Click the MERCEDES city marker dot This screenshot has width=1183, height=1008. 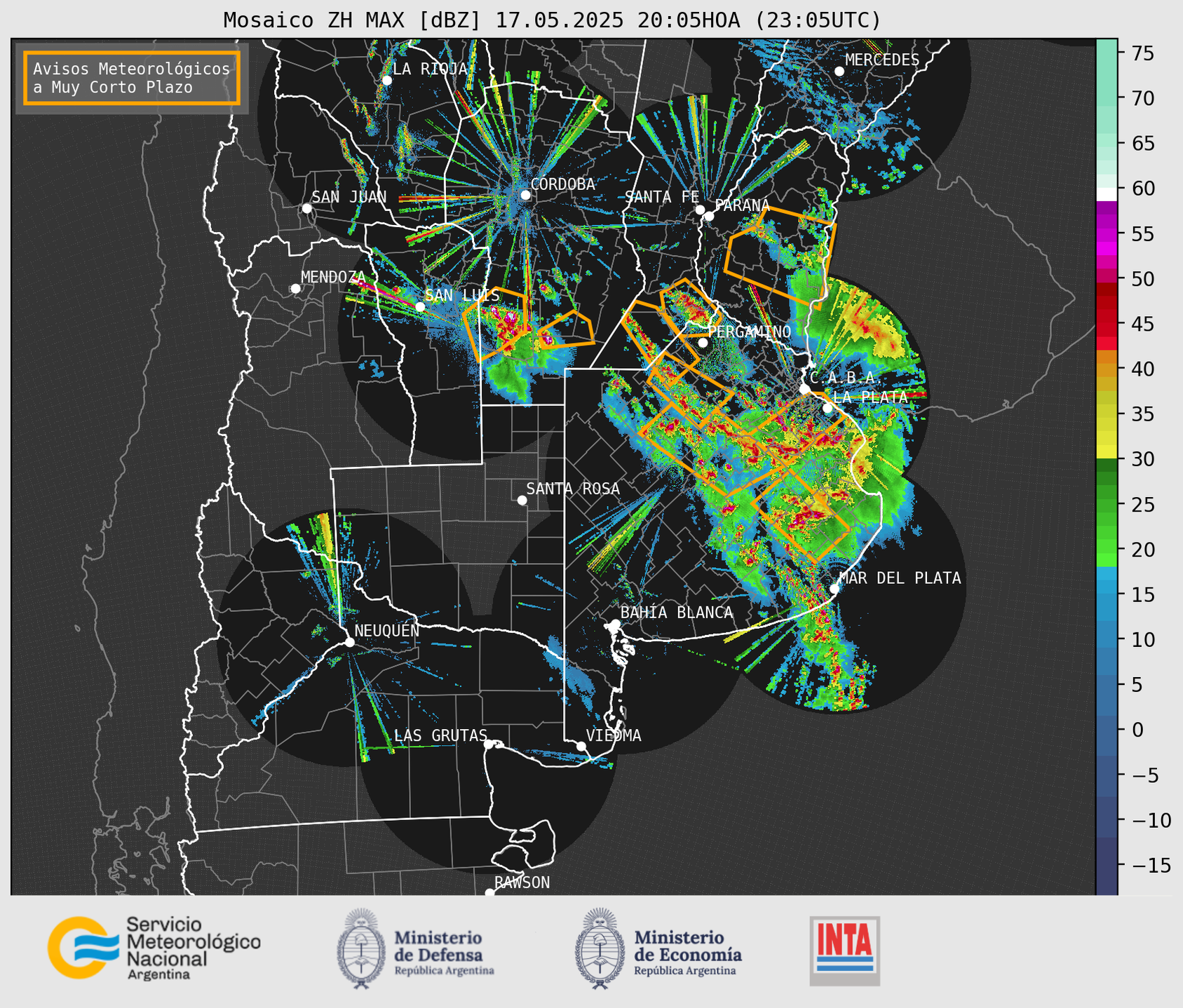click(x=839, y=71)
